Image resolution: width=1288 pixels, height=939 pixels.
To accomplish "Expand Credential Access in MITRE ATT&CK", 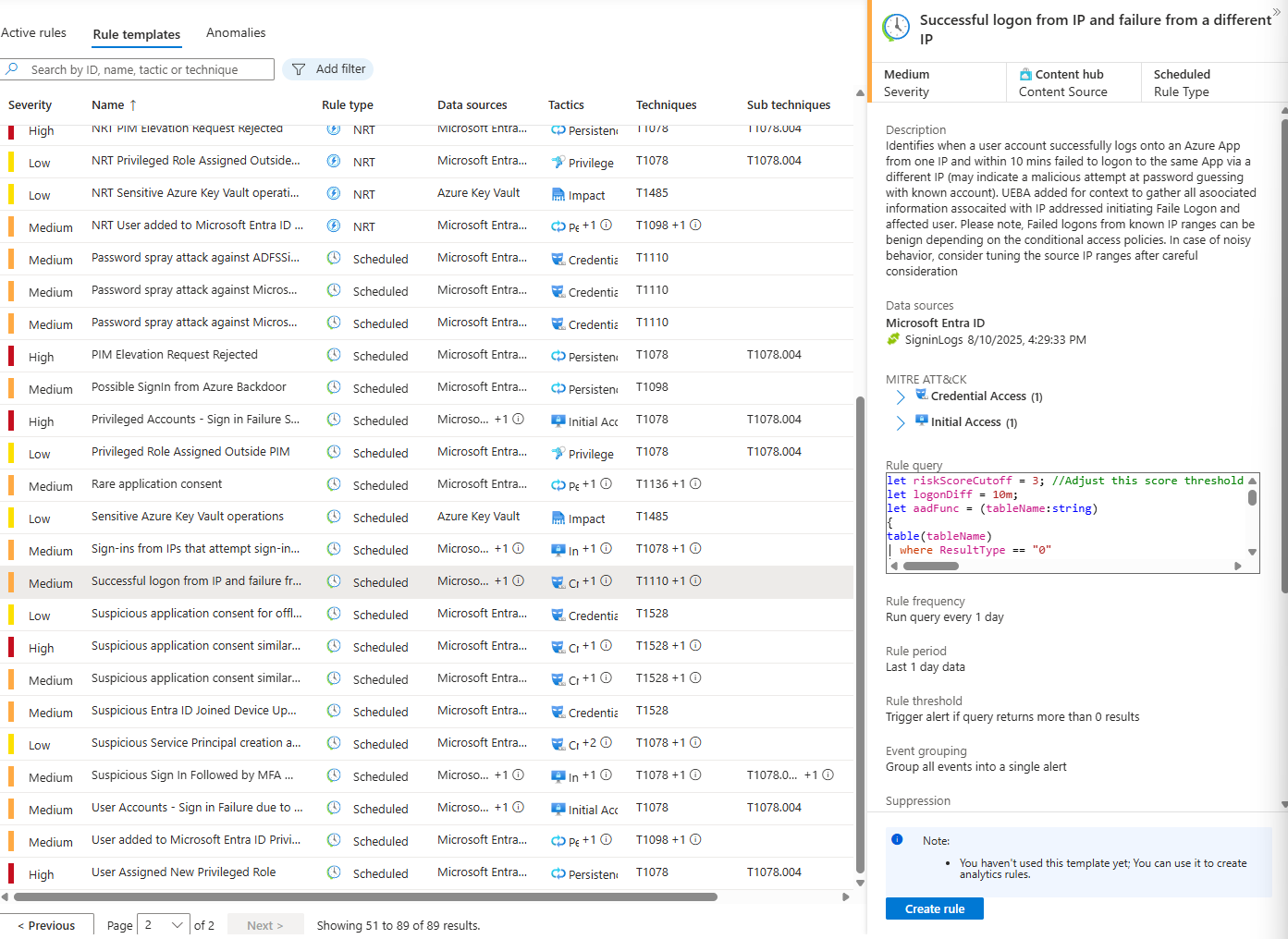I will tap(901, 397).
